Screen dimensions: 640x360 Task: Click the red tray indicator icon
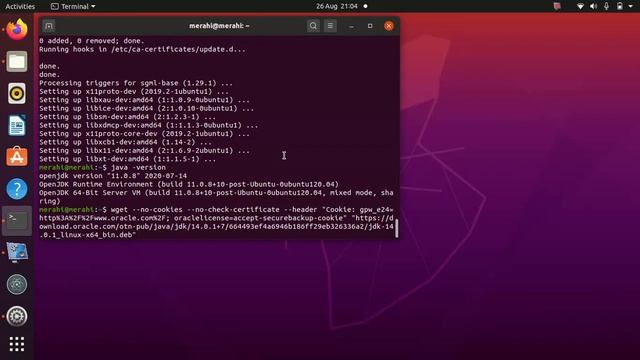[557, 6]
